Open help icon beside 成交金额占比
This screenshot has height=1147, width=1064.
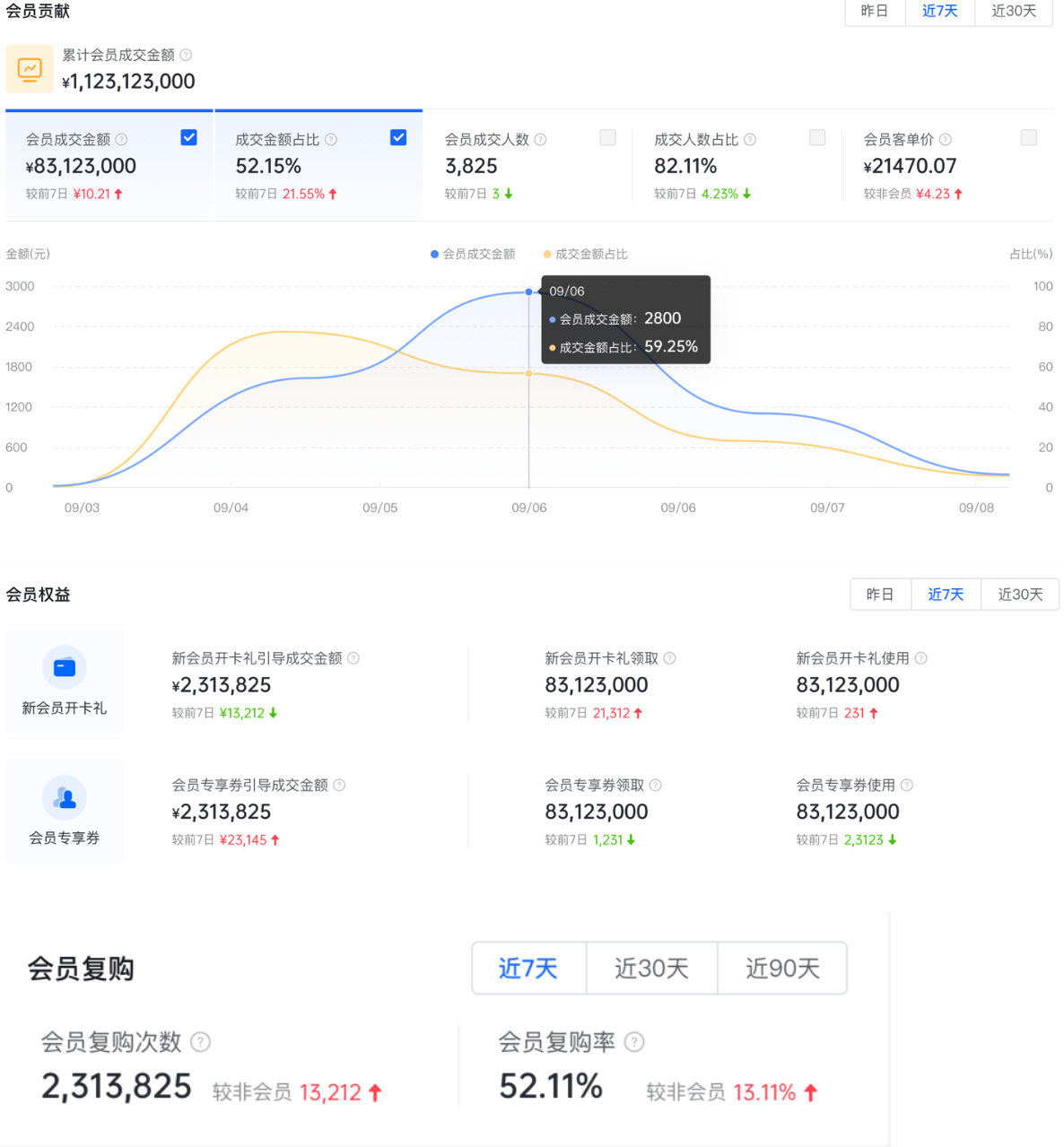[x=331, y=140]
